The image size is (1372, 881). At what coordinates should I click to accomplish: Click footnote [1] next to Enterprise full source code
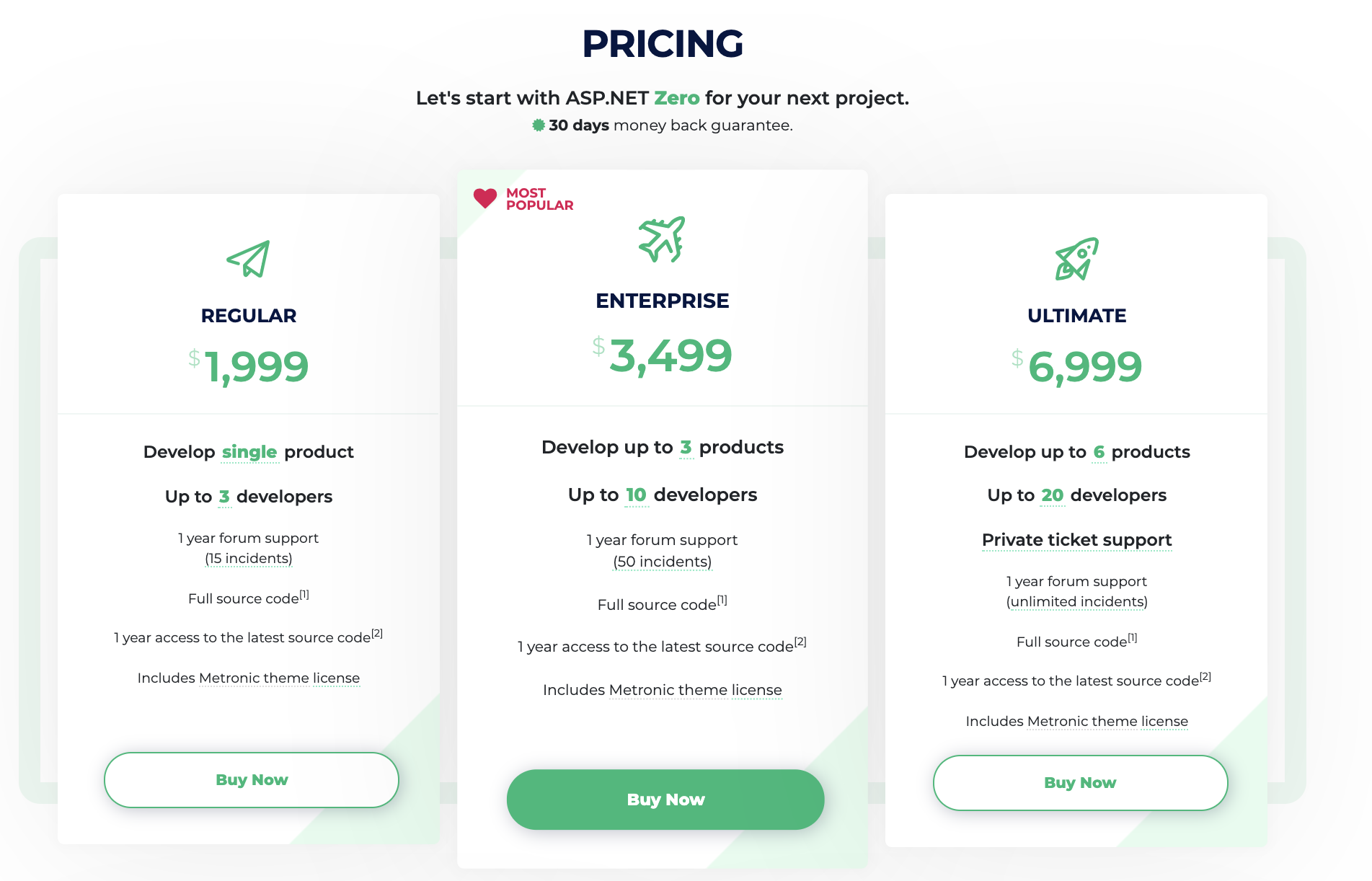click(x=722, y=600)
